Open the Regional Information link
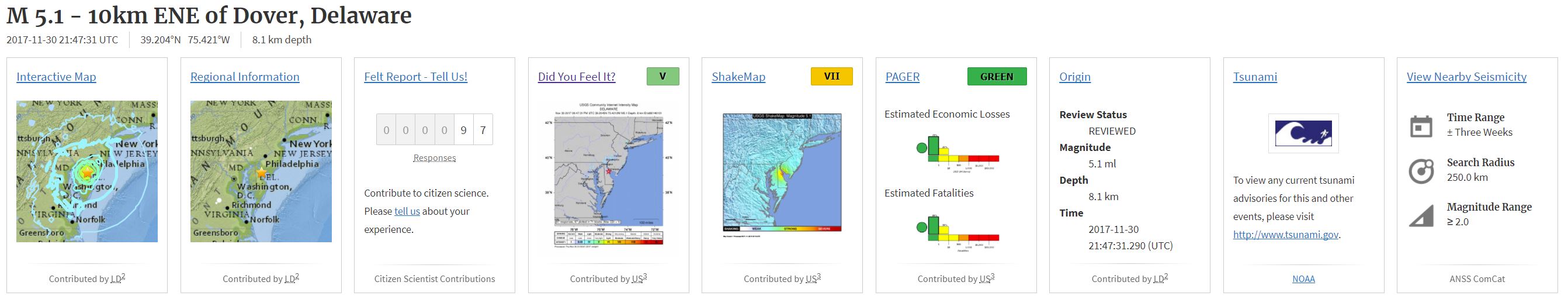Screen dimensions: 1568x299 tap(245, 77)
